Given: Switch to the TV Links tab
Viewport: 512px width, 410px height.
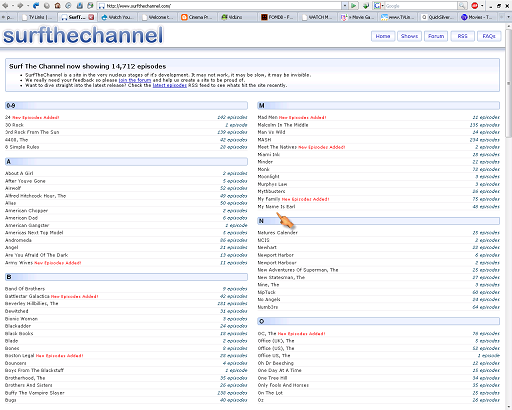Looking at the screenshot, I should coord(38,17).
